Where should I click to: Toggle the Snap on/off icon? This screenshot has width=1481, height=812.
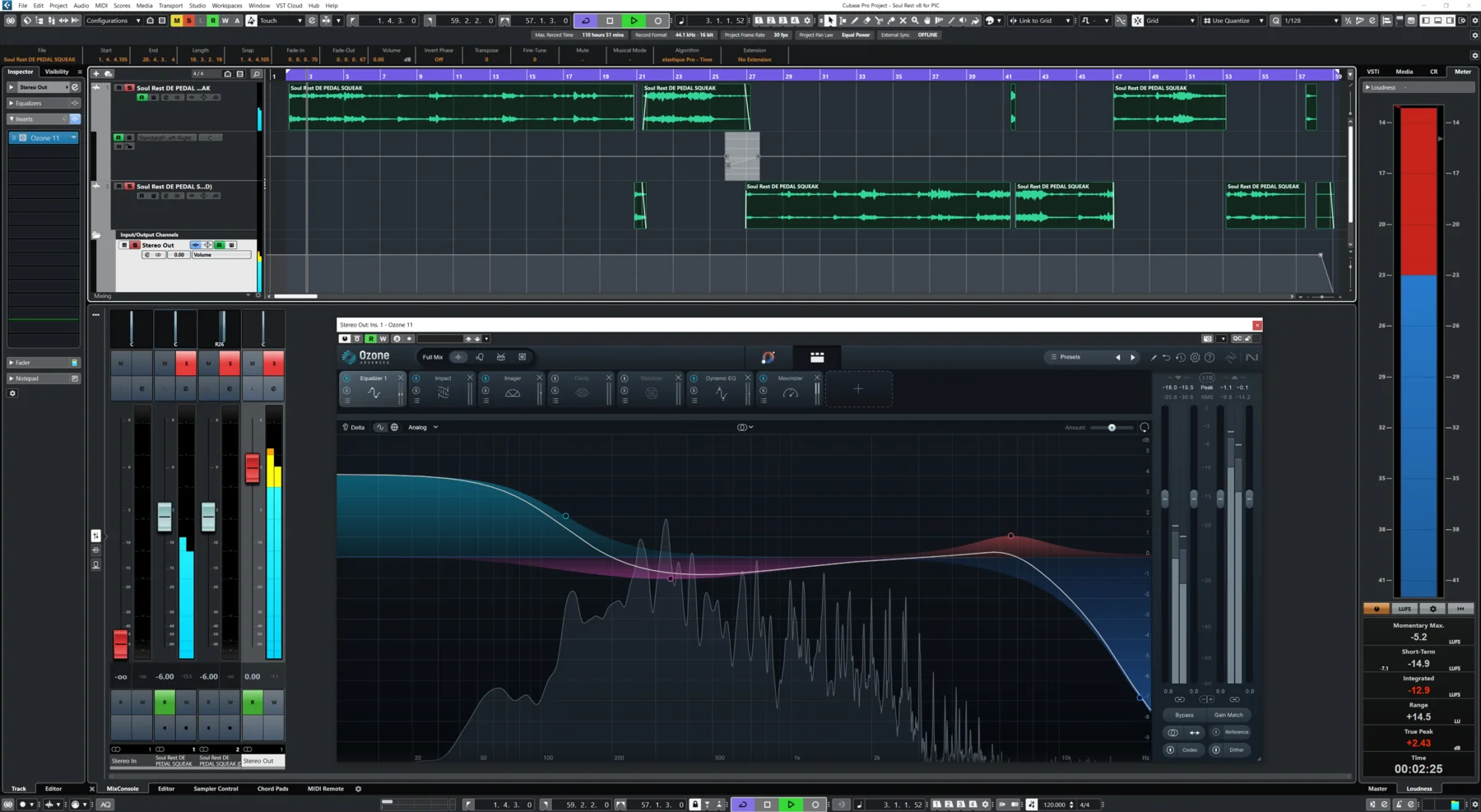point(1137,21)
